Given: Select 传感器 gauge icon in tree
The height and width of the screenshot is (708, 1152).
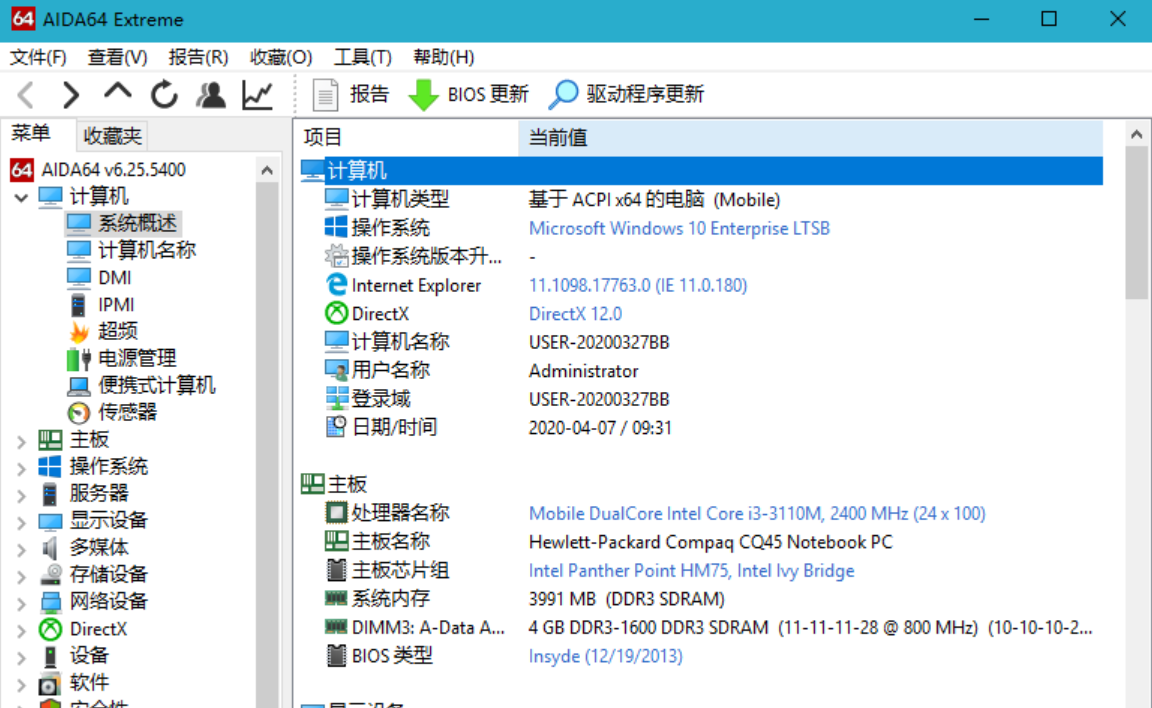Looking at the screenshot, I should tap(79, 413).
